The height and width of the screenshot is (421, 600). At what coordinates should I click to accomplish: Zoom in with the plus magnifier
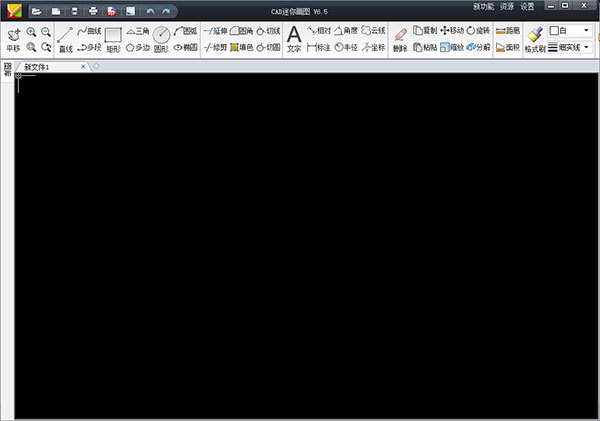coord(31,32)
